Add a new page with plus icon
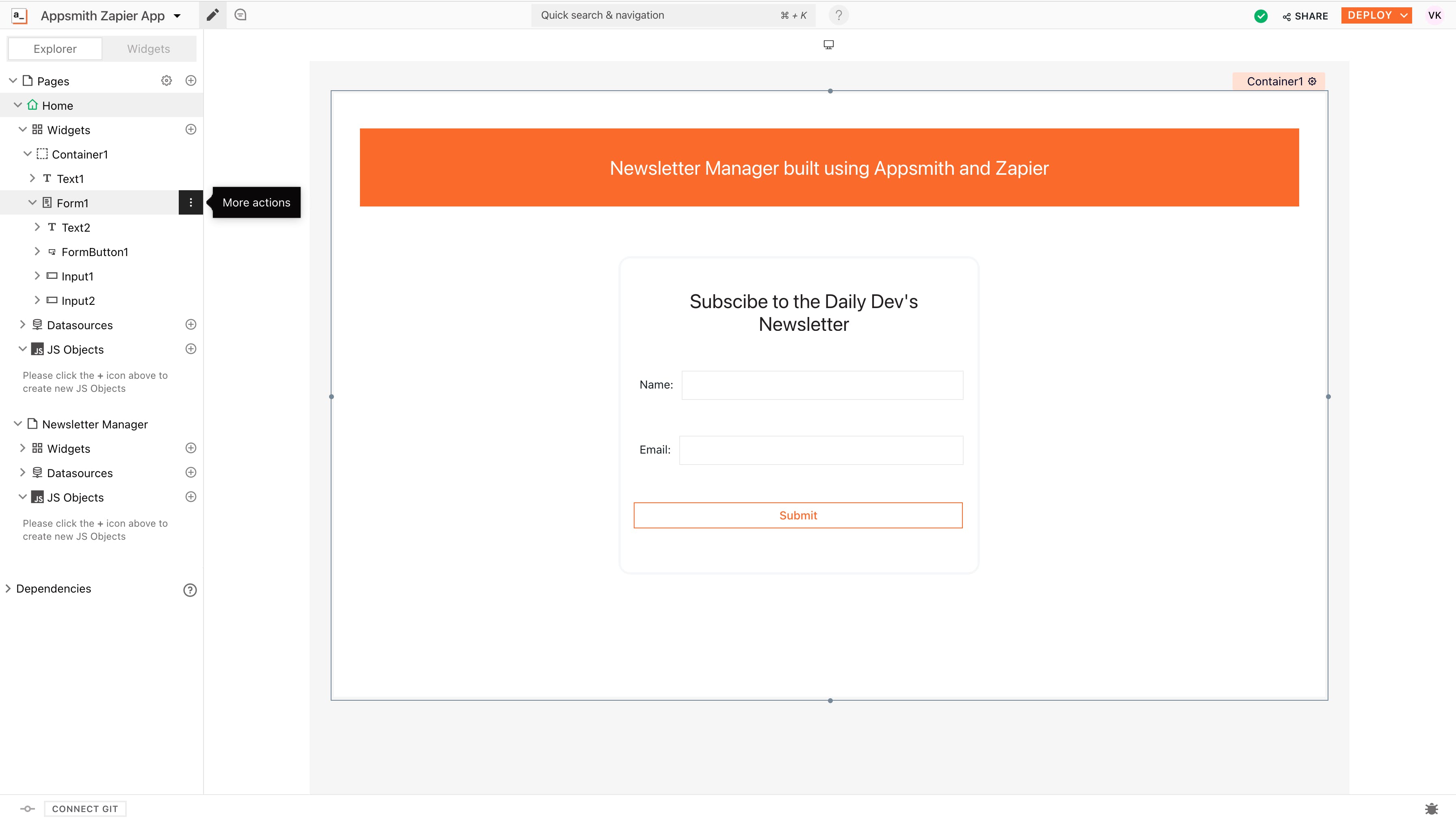Screen dimensions: 1456x821 [191, 81]
